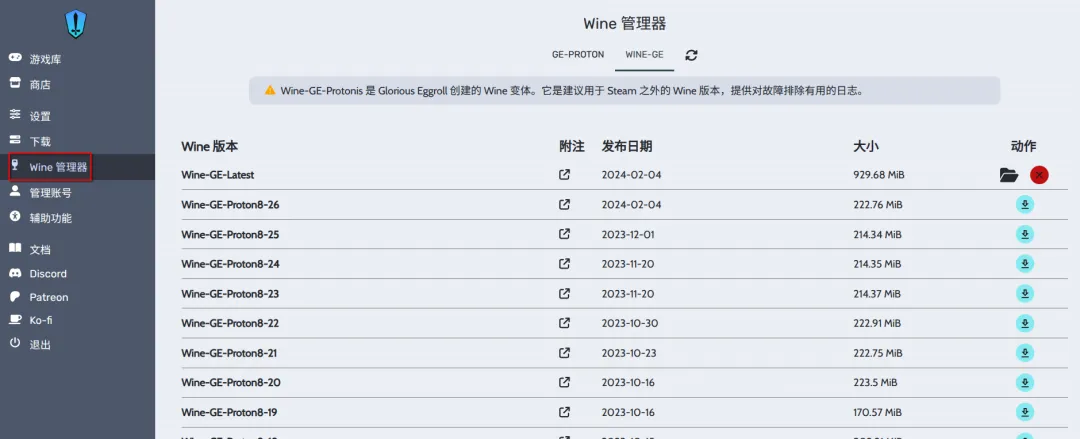Switch to the WINE-GE tab
This screenshot has height=439, width=1080.
click(x=644, y=54)
